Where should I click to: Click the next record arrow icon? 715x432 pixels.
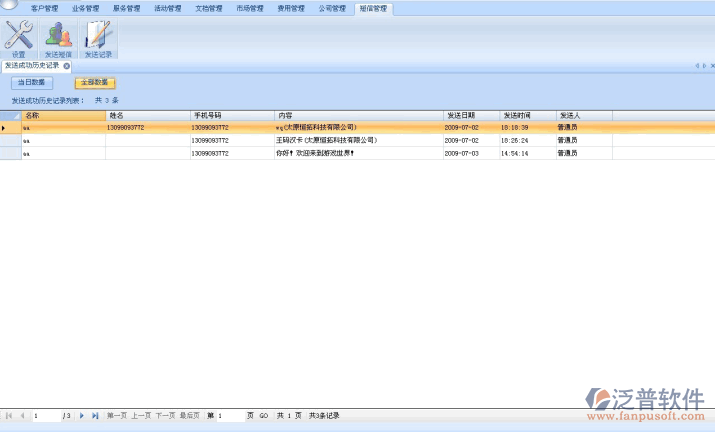[x=82, y=415]
